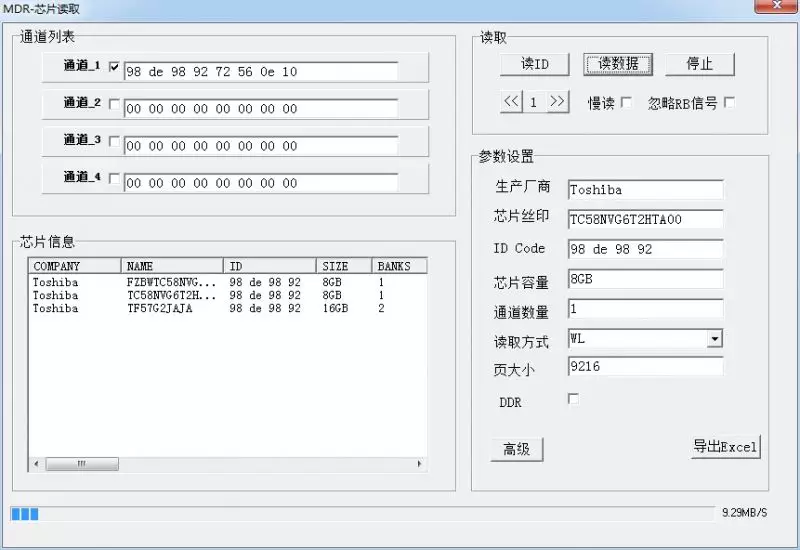Check the DDR option box
800x550 pixels.
click(x=573, y=399)
